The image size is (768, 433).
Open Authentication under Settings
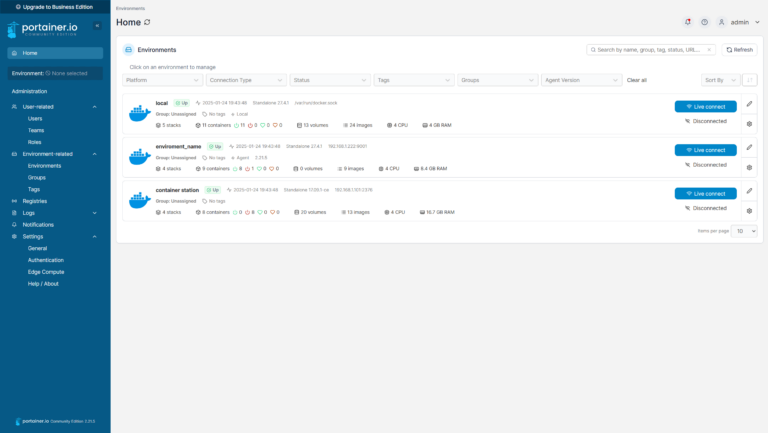tap(45, 260)
